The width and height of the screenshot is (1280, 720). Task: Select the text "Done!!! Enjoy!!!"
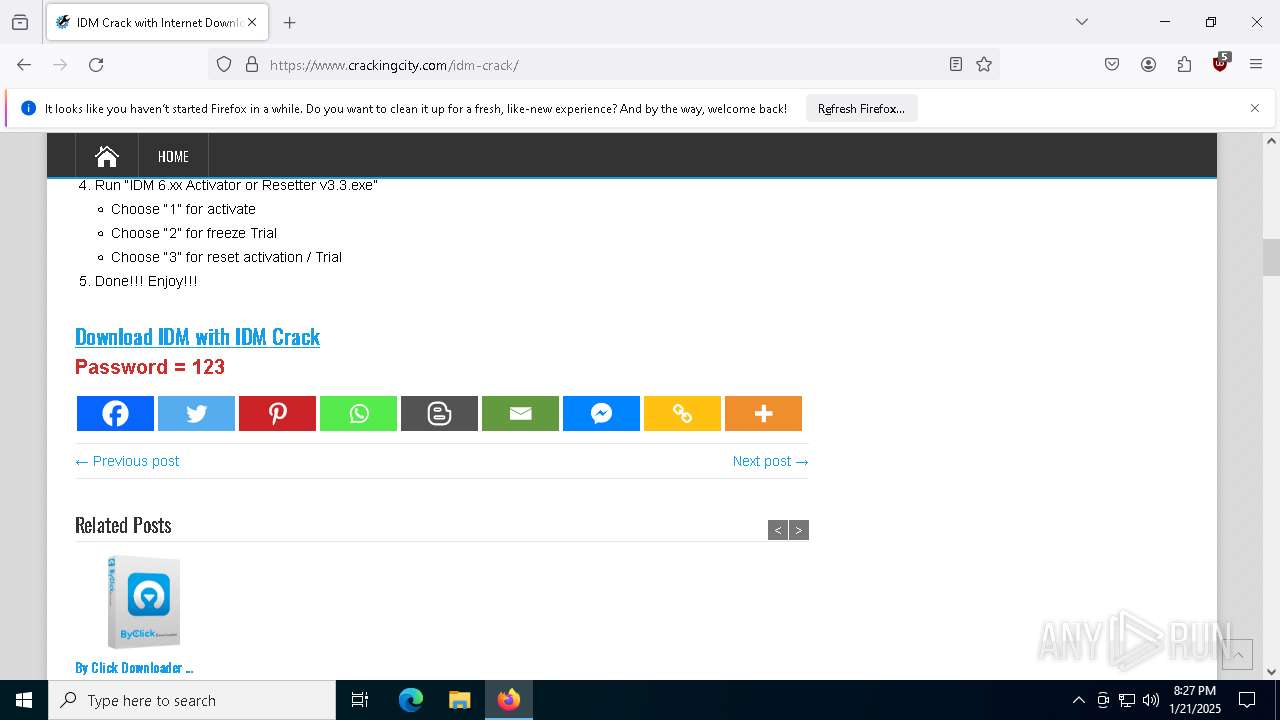point(146,281)
